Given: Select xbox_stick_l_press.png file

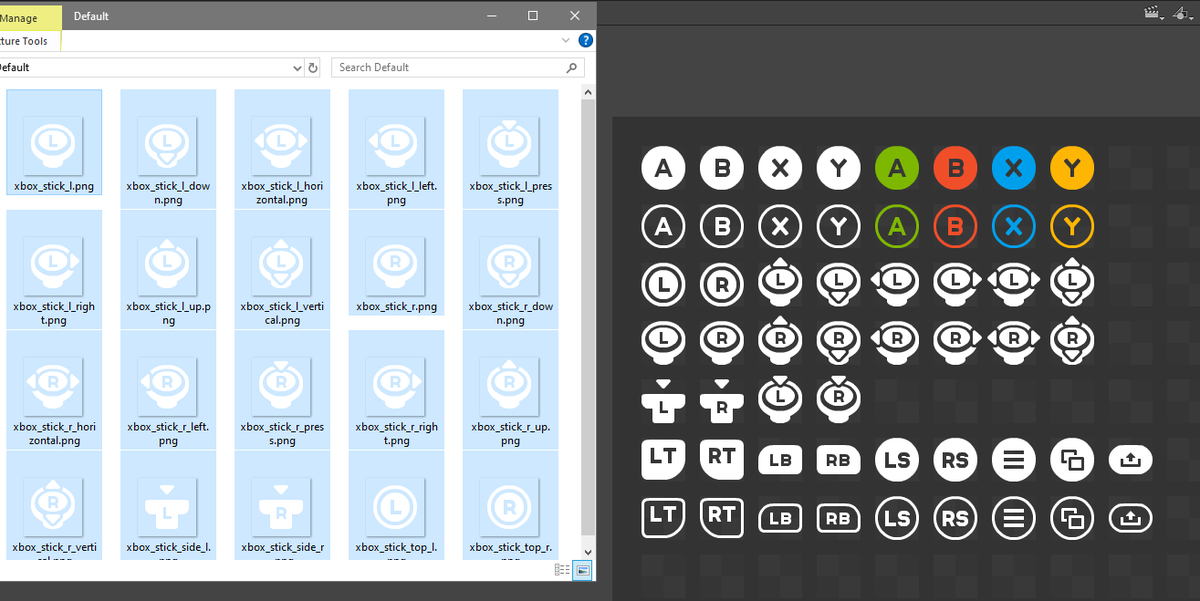Looking at the screenshot, I should pyautogui.click(x=510, y=148).
